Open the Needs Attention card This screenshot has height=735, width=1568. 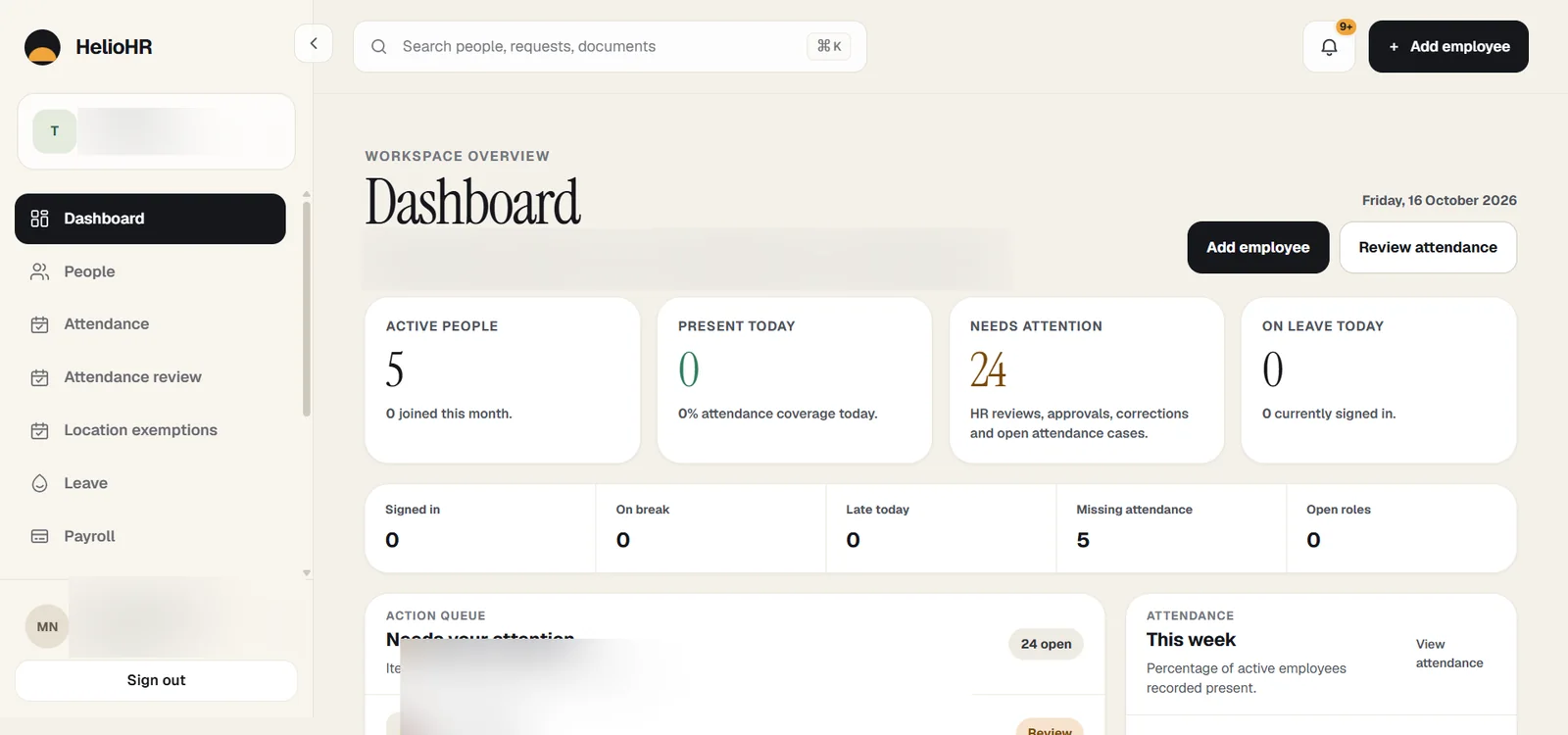coord(1087,380)
